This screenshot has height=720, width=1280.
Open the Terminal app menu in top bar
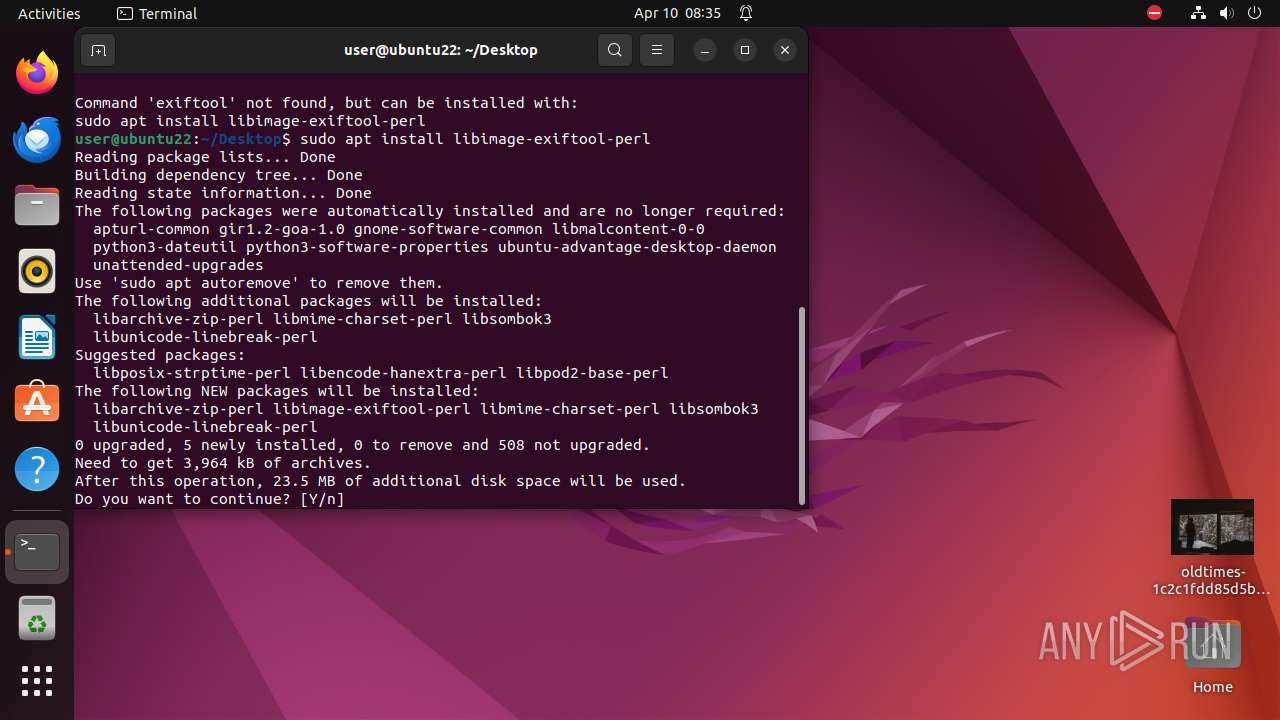click(x=157, y=13)
